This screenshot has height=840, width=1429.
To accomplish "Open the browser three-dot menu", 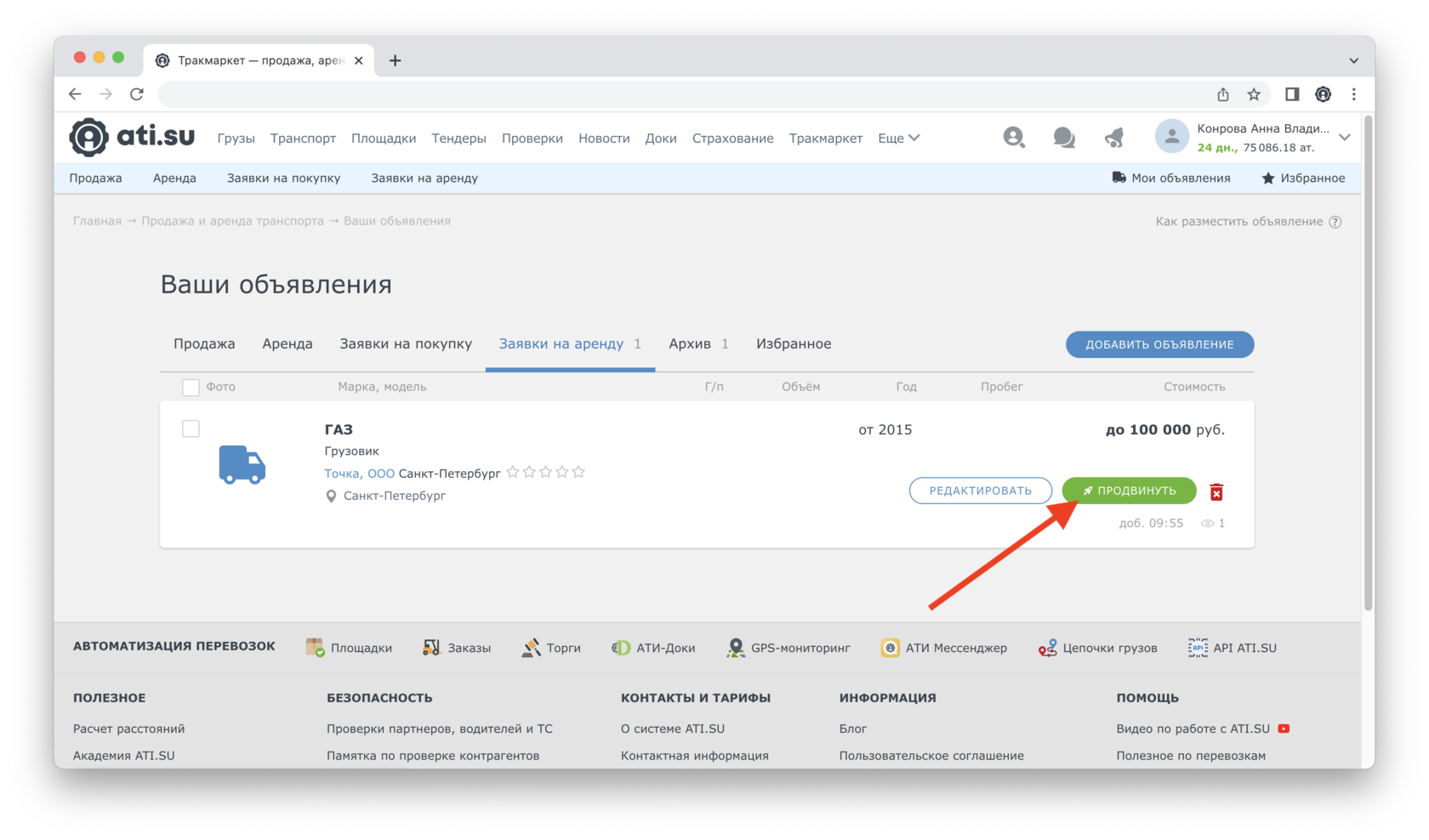I will [1353, 94].
